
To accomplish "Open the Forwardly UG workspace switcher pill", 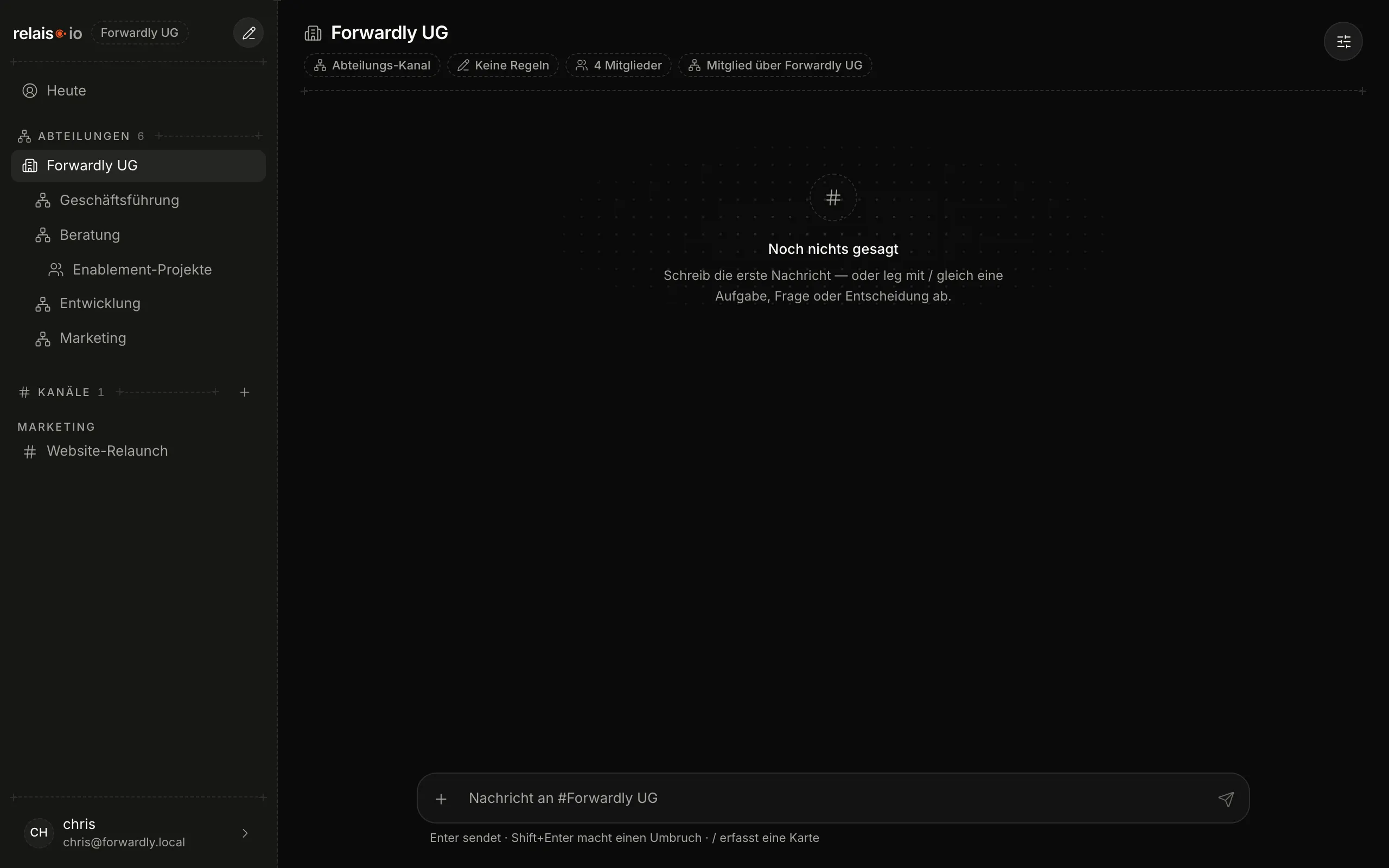I will point(139,33).
